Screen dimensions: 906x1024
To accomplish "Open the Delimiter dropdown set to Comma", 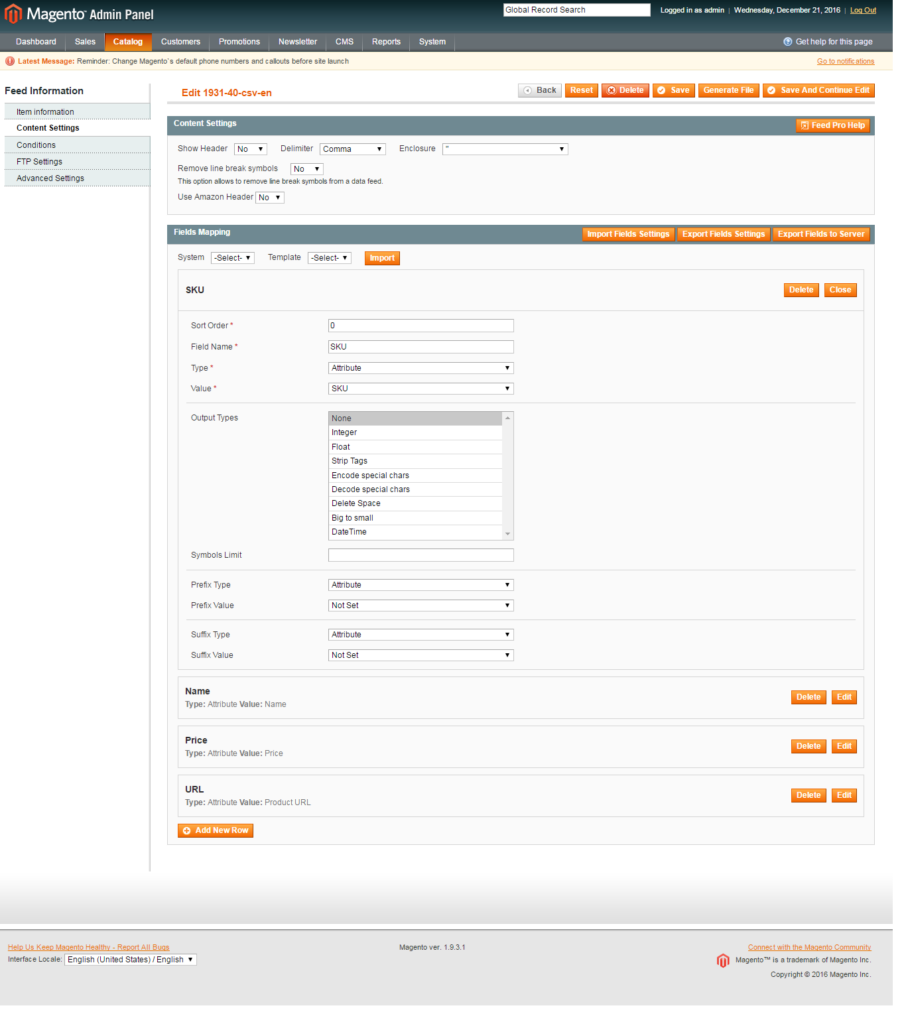I will pos(352,150).
